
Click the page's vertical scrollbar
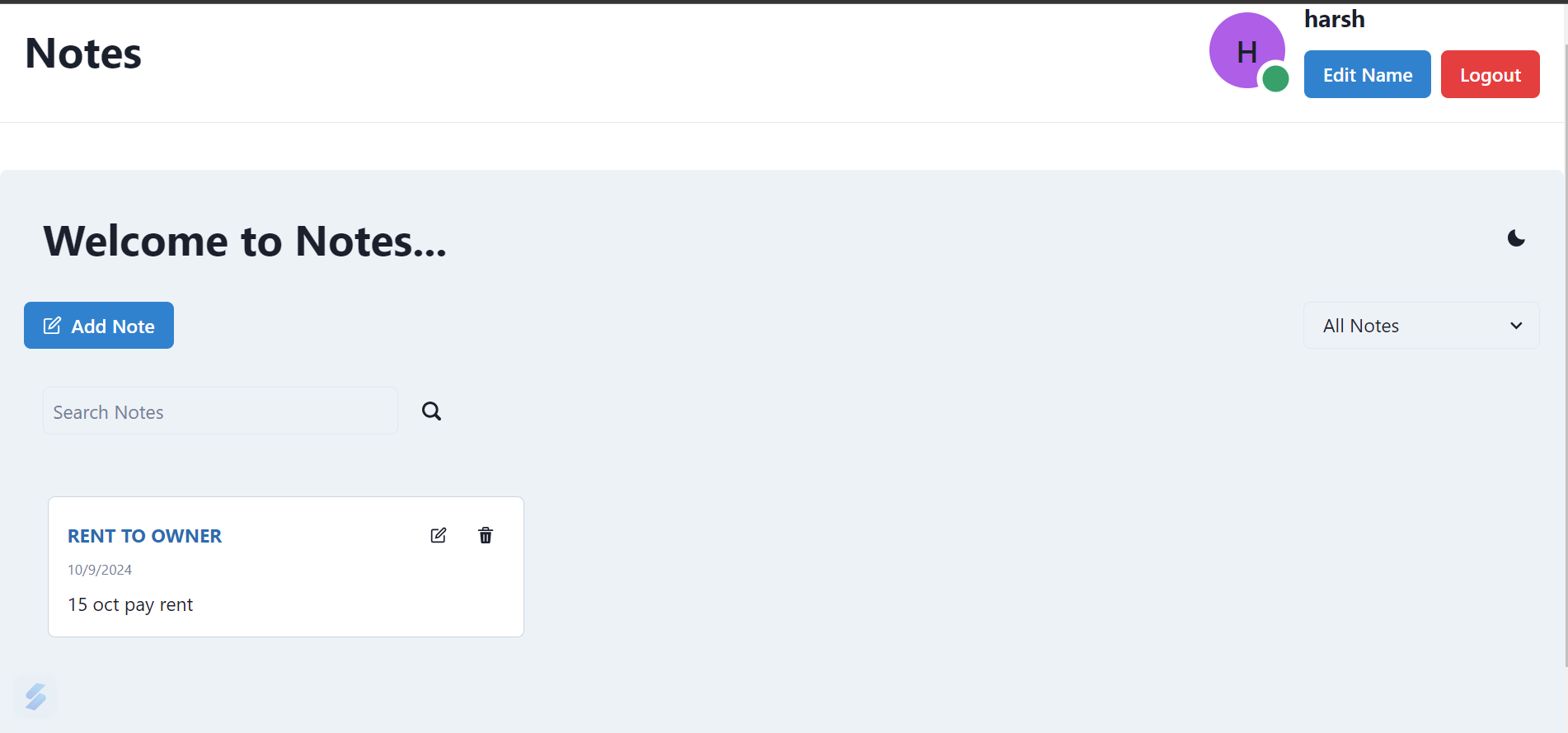(1565, 330)
